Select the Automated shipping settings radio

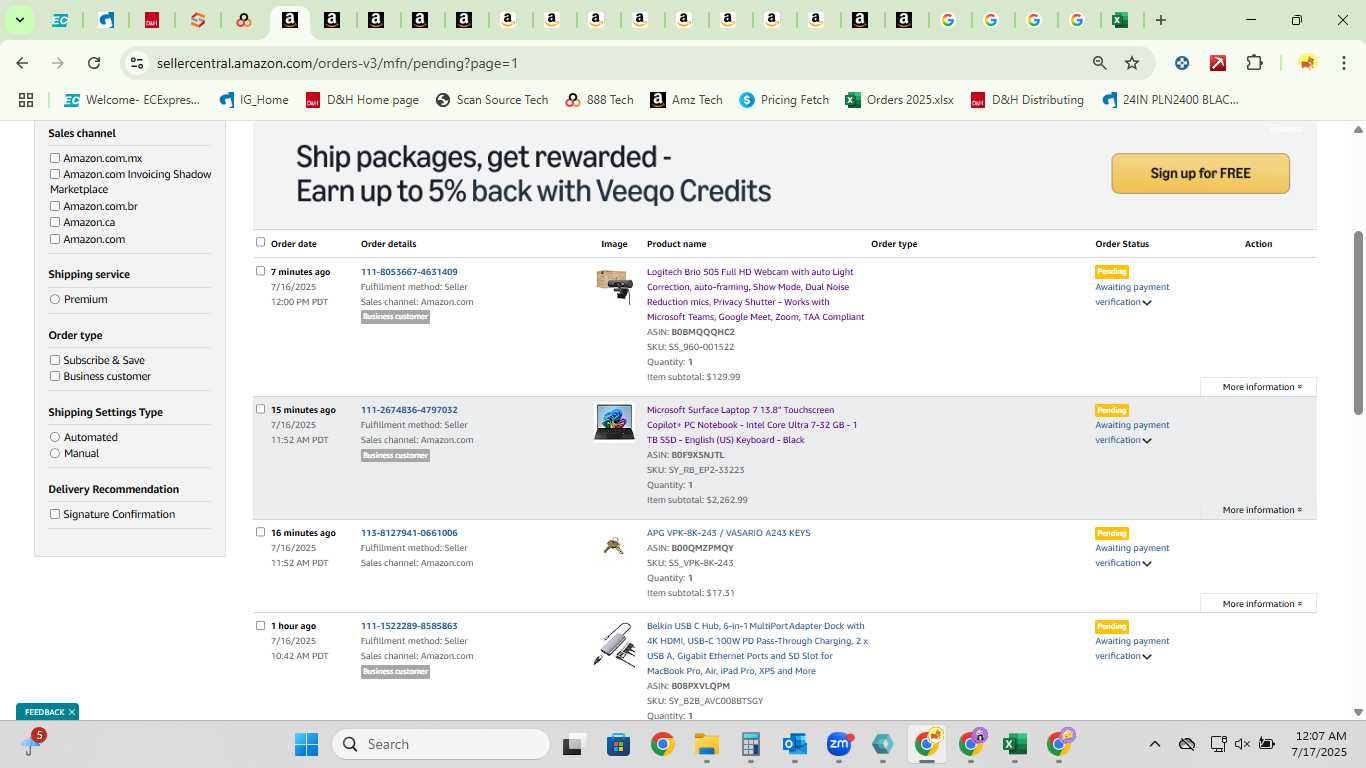point(55,437)
